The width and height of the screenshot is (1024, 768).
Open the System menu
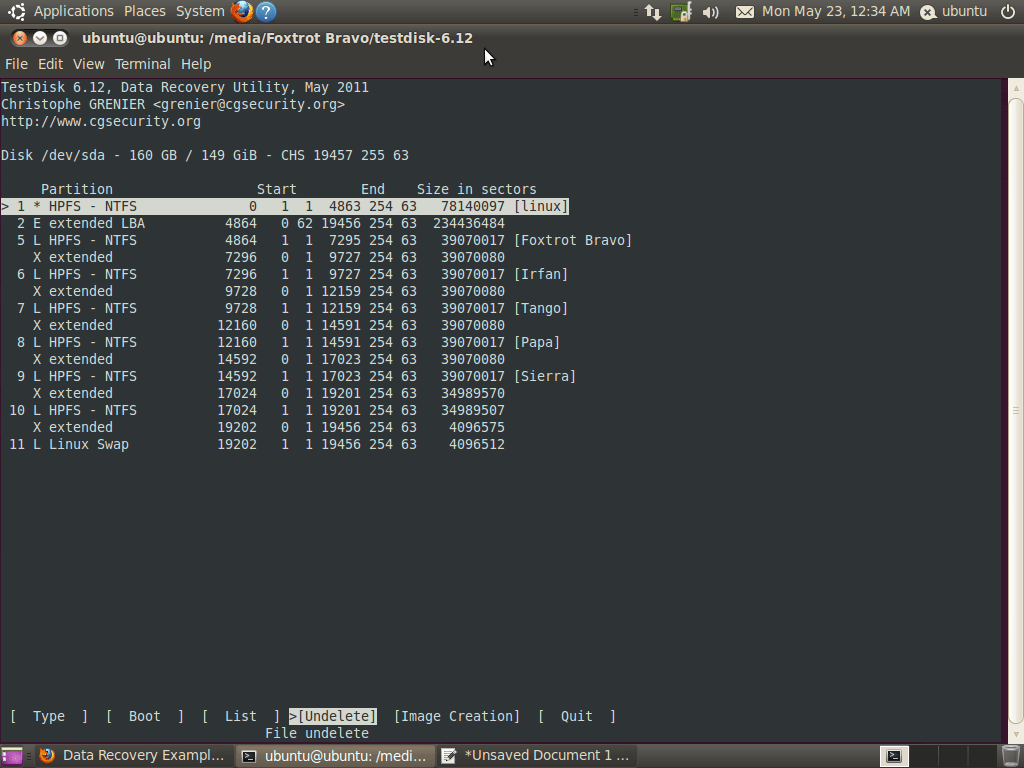point(200,11)
